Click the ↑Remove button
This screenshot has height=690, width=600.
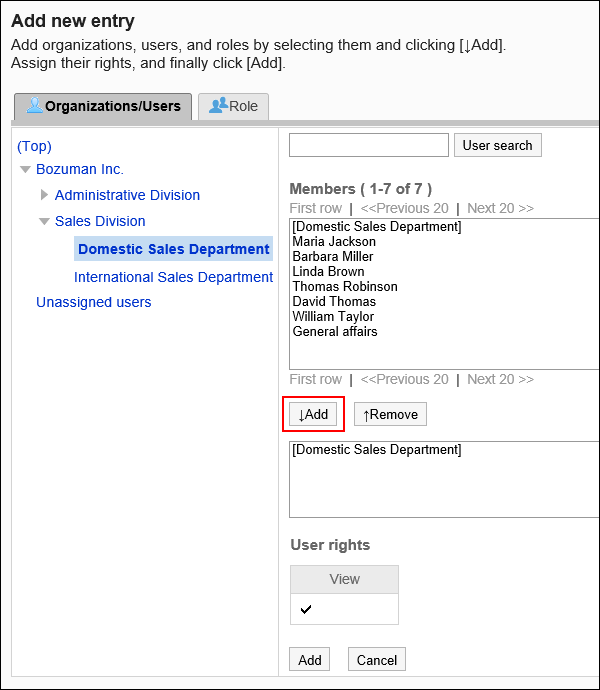[x=390, y=414]
